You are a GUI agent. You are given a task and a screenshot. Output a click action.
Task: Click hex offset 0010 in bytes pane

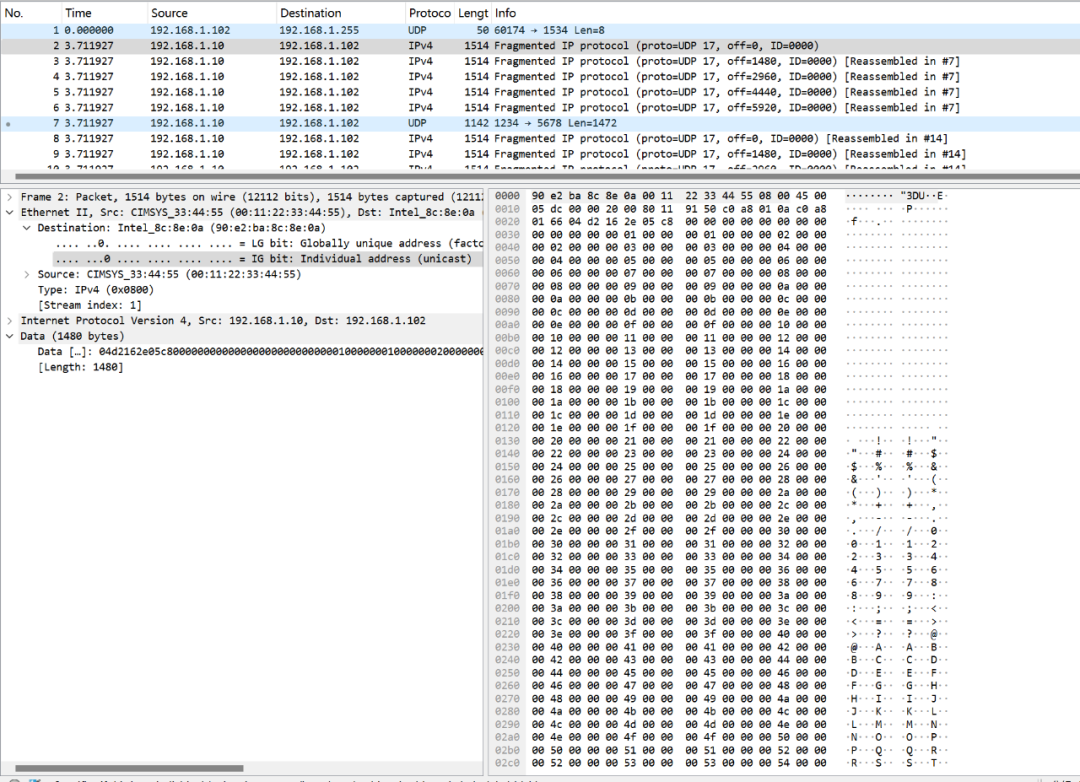pyautogui.click(x=507, y=209)
